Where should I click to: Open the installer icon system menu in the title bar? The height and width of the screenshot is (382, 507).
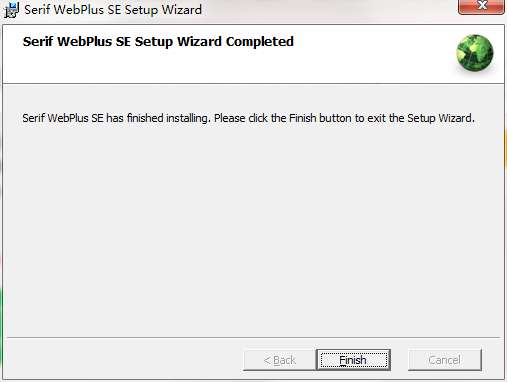[11, 10]
